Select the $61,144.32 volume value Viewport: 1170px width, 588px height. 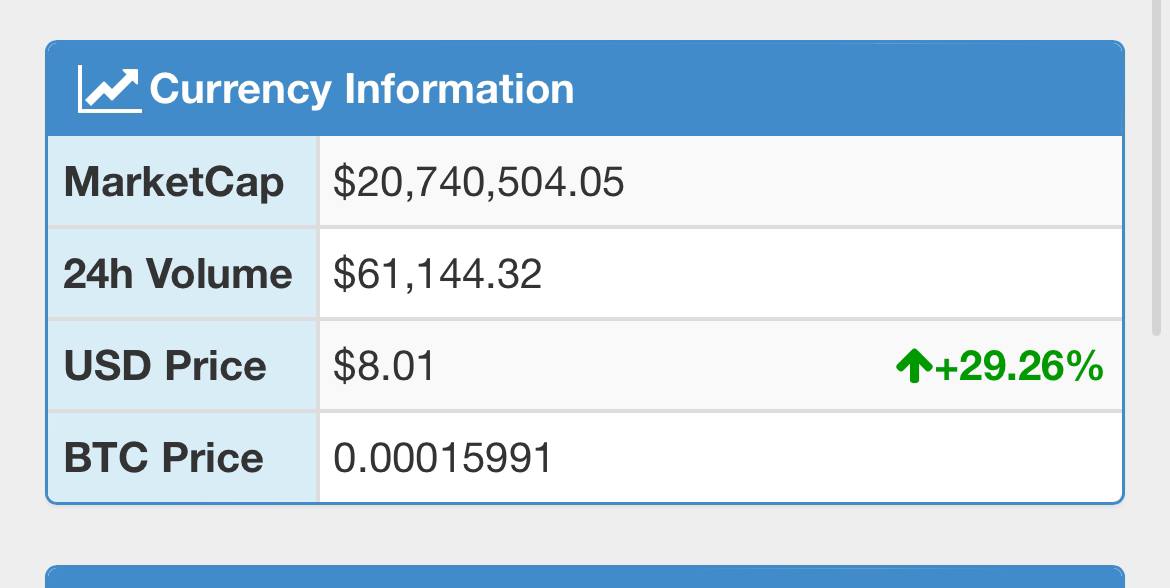[437, 274]
